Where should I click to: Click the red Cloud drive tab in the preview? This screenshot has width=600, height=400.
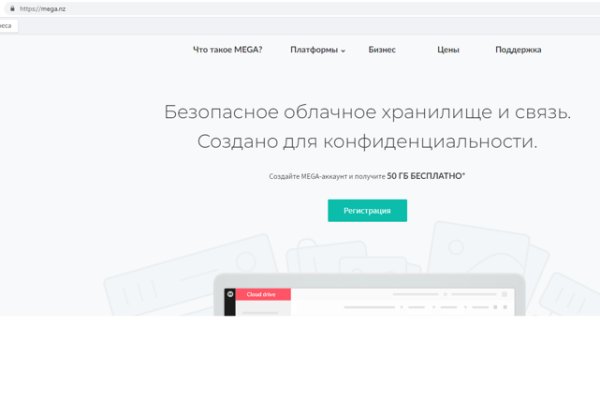coord(262,294)
